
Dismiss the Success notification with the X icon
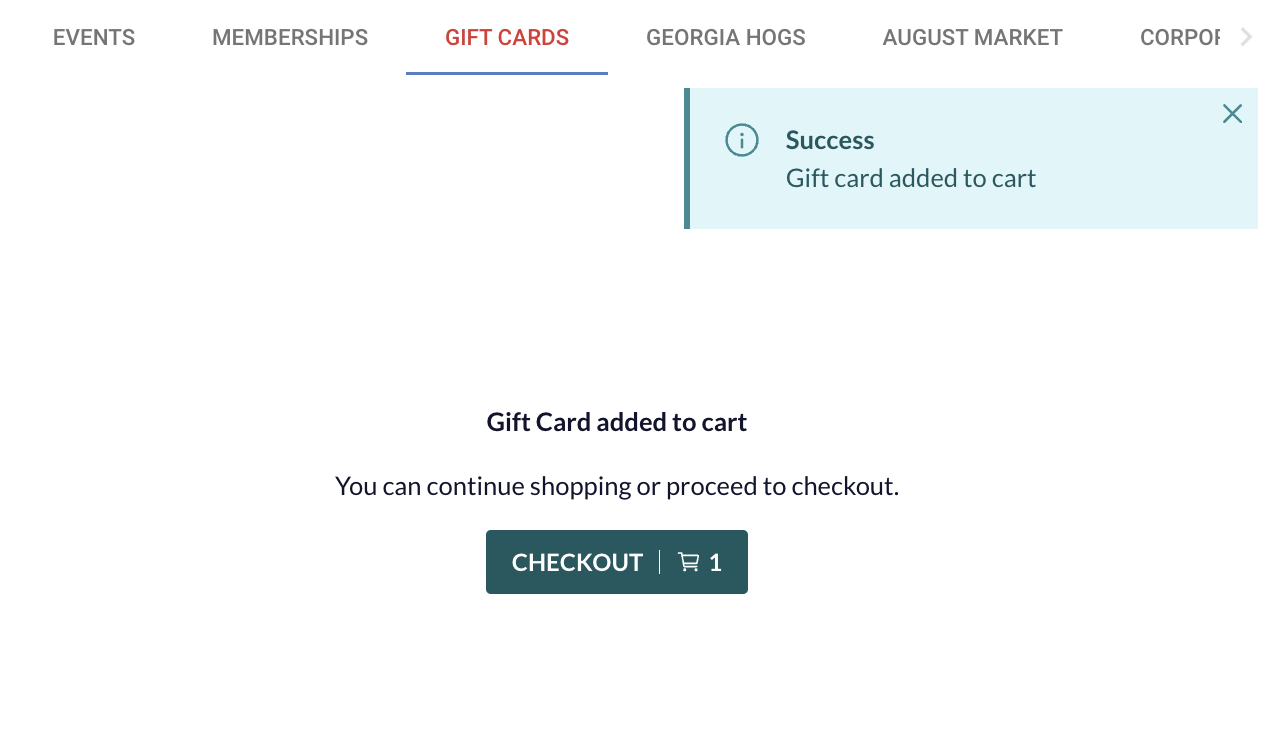tap(1232, 114)
